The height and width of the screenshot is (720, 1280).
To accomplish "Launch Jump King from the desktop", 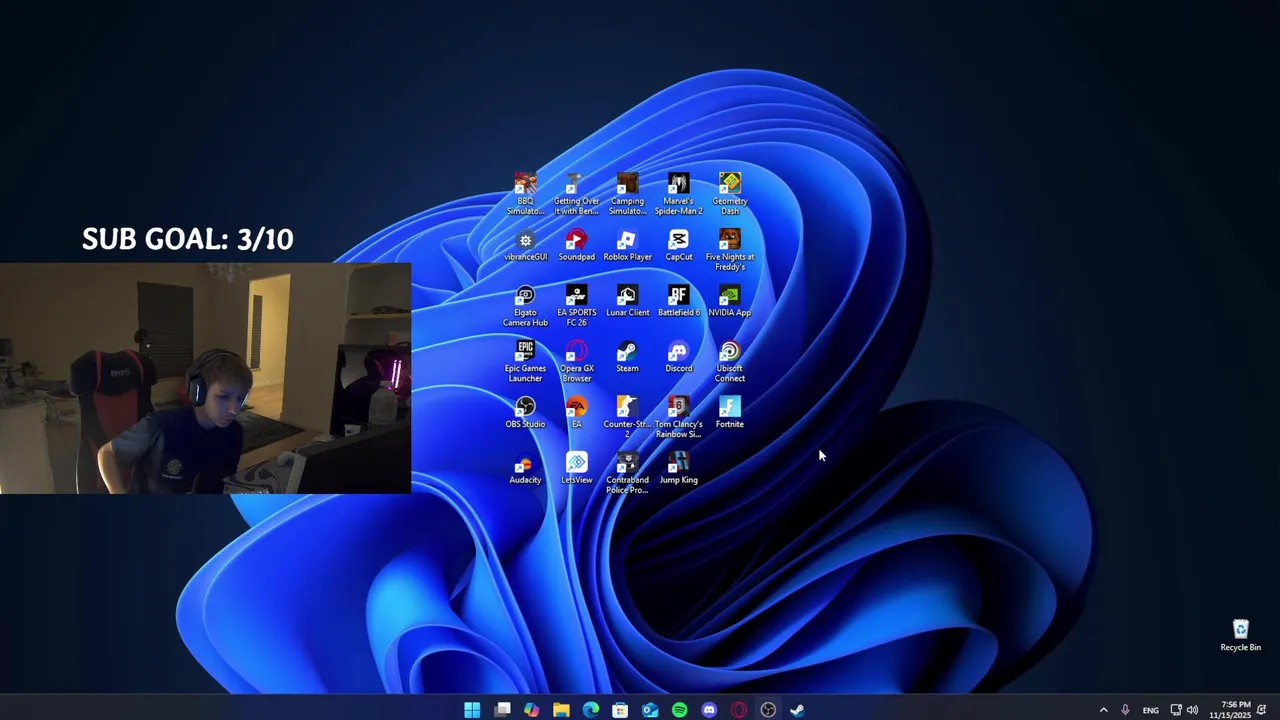I will (x=678, y=470).
